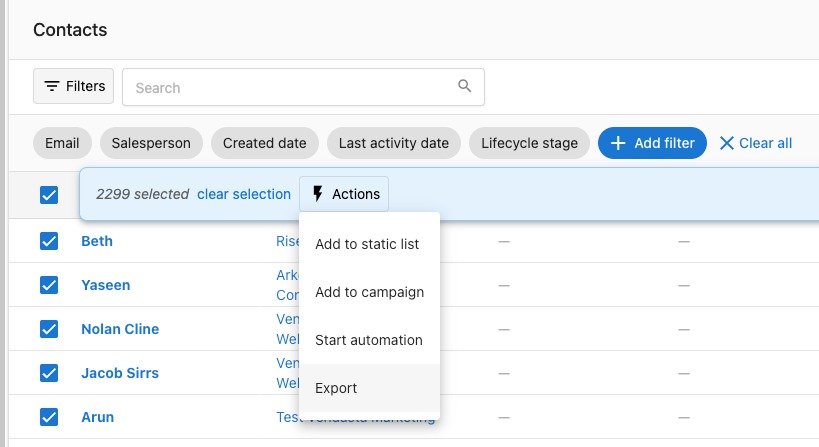Uncheck the checkbox for Beth
Screen dimensions: 819x447
click(49, 241)
